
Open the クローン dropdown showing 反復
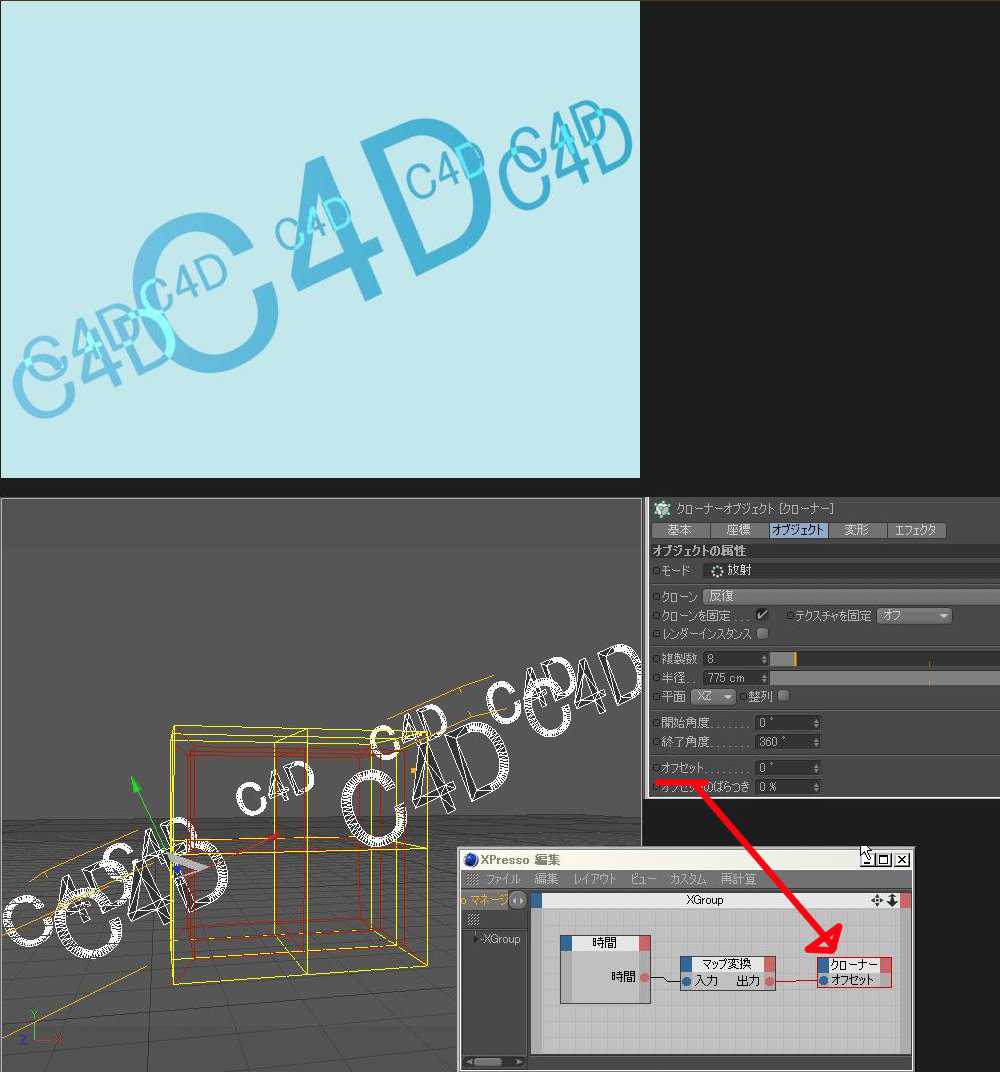click(x=851, y=596)
